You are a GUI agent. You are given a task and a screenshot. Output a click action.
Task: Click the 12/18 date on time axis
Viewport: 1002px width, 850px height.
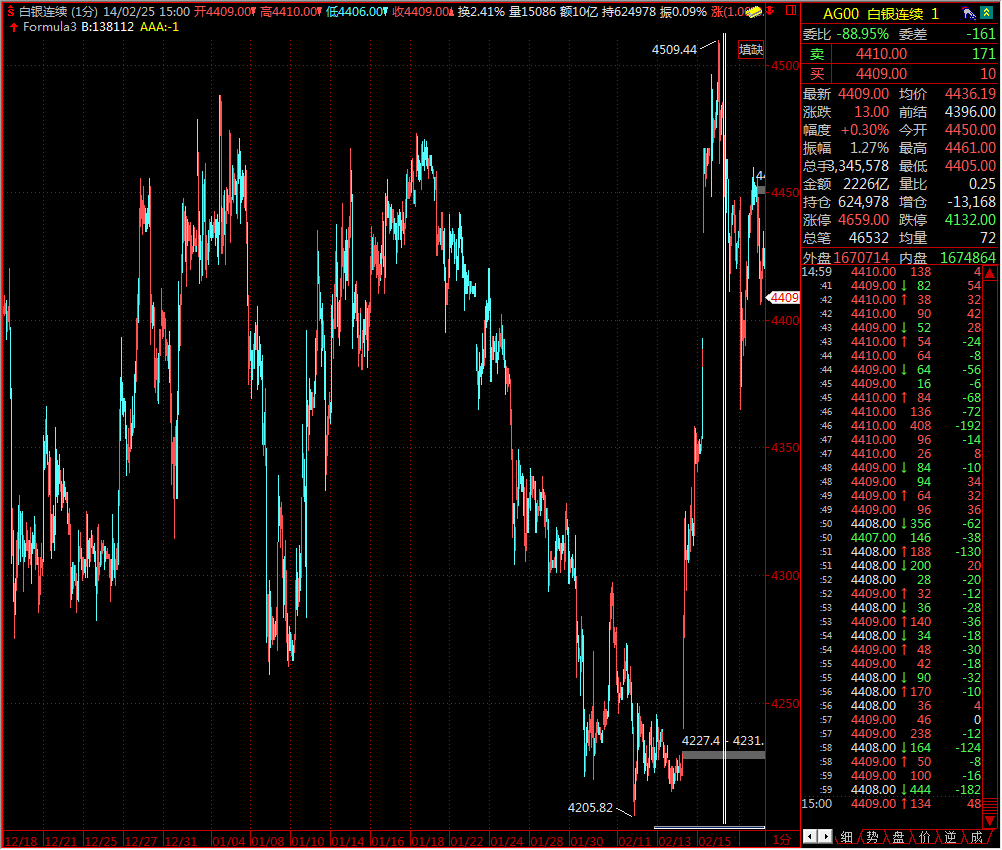(x=20, y=841)
